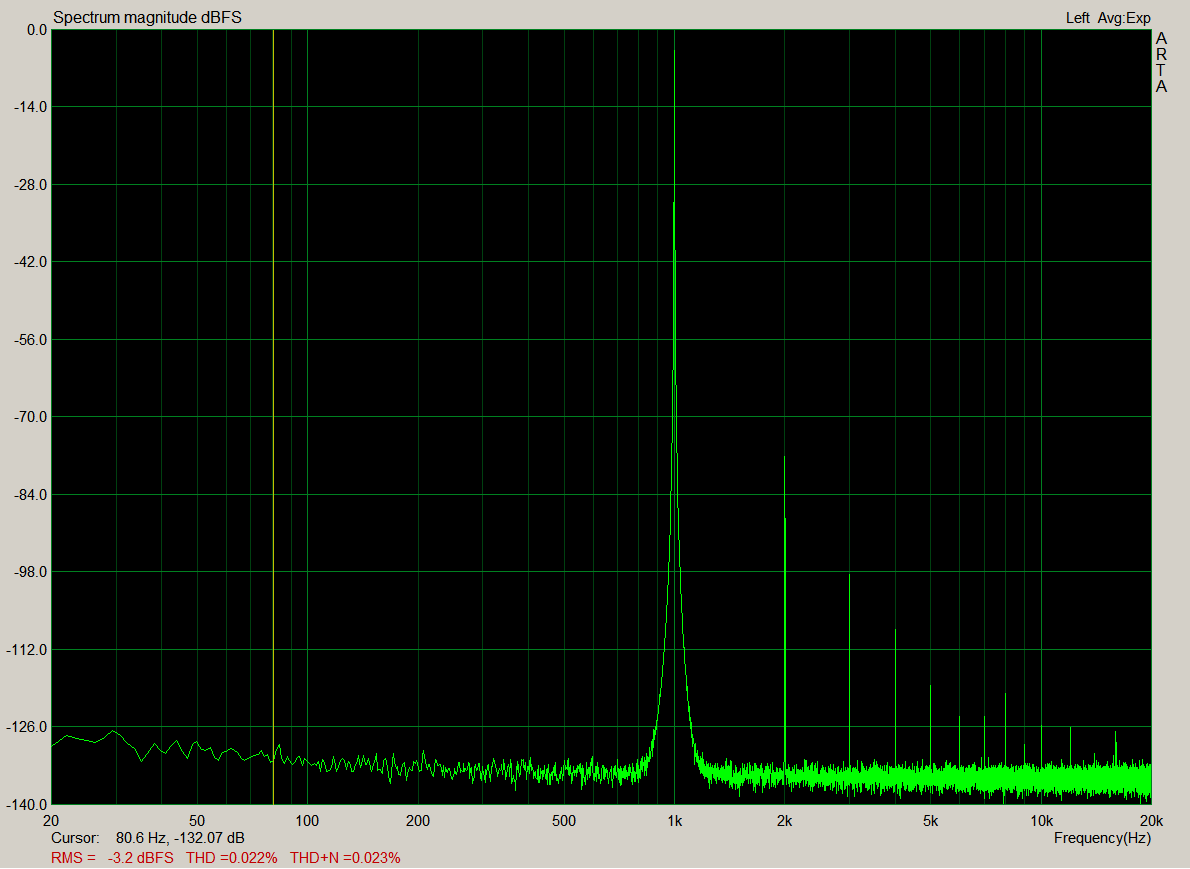
Task: Click the '-84.0' y-axis label
Action: pyautogui.click(x=30, y=495)
